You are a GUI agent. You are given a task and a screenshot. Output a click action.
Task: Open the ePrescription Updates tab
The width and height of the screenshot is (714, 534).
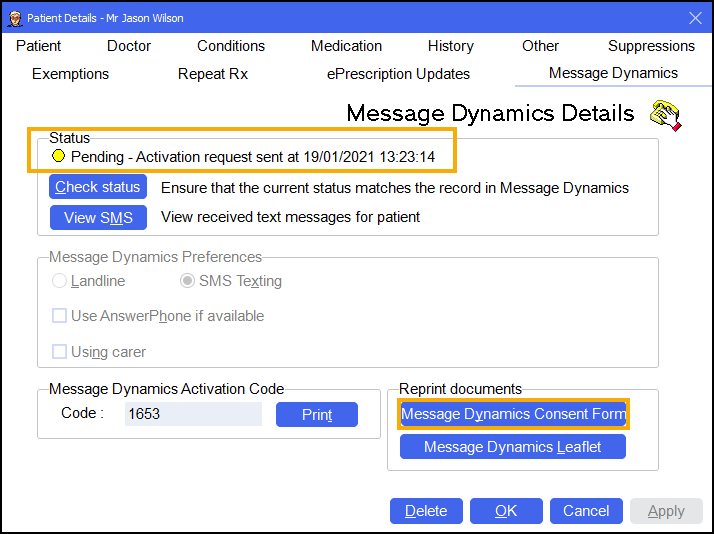point(398,74)
